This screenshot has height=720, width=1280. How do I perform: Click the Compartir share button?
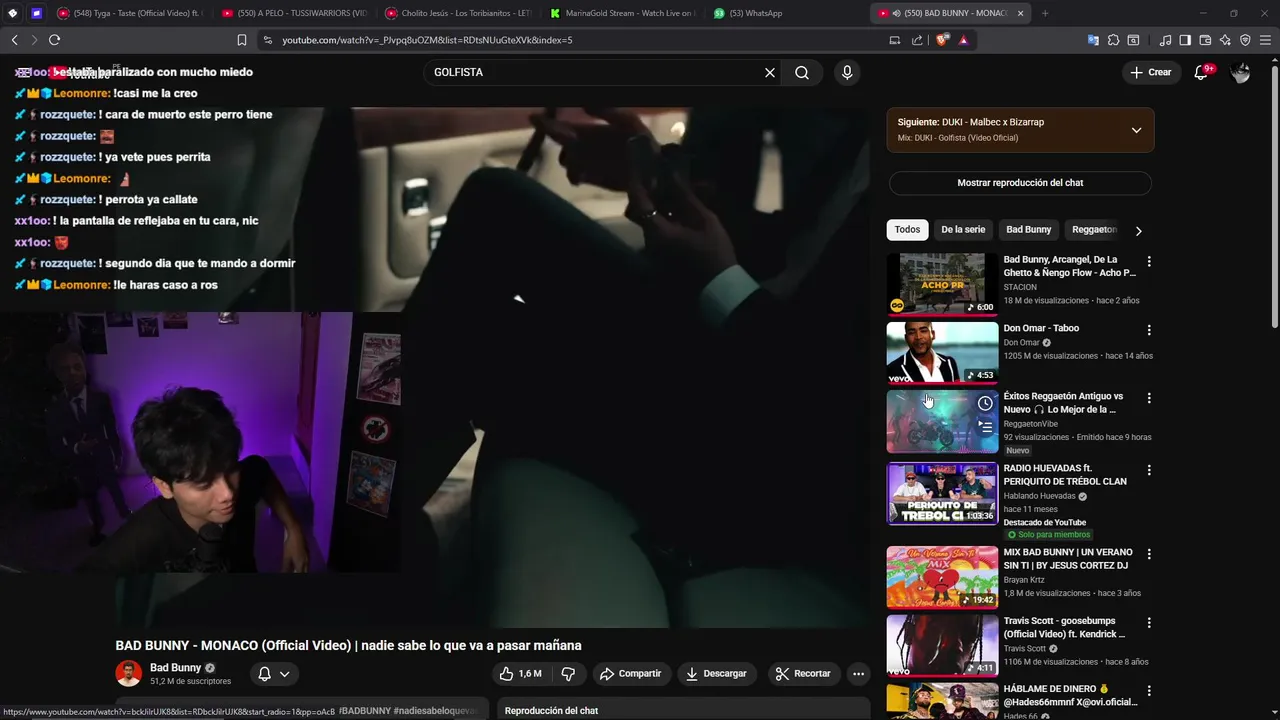coord(631,674)
